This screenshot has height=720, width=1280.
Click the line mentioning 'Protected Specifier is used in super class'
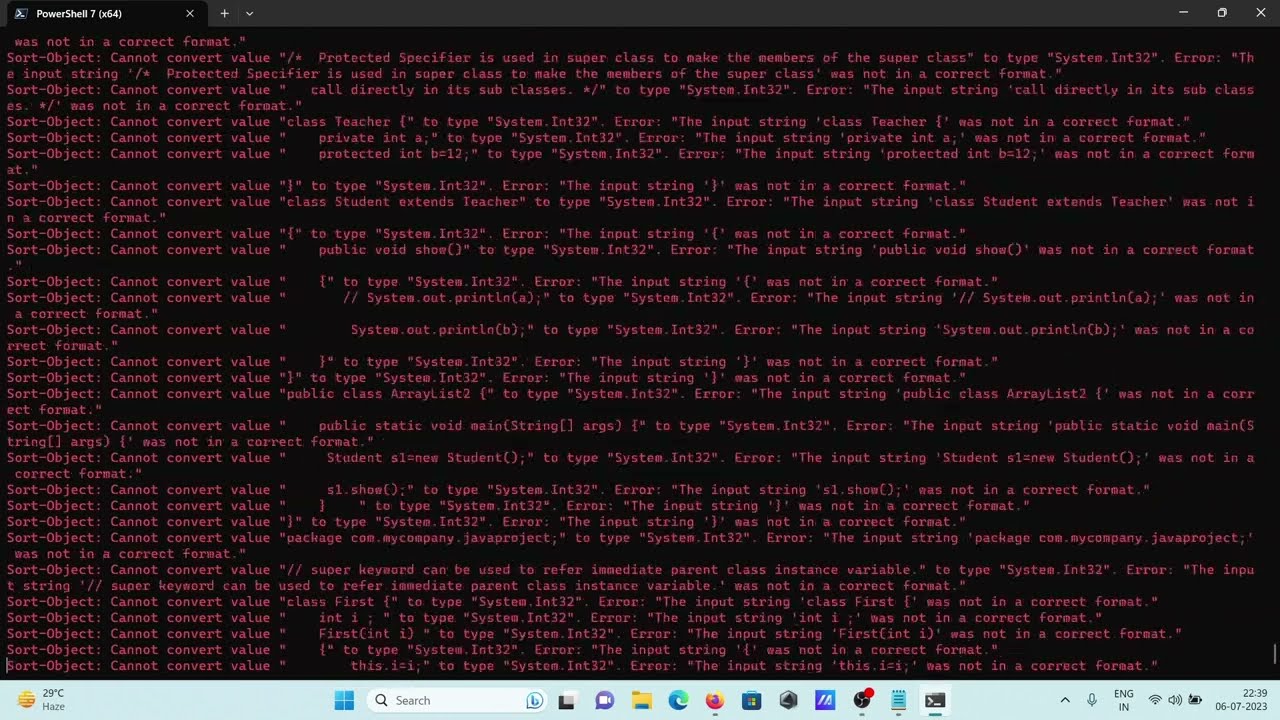[630, 66]
